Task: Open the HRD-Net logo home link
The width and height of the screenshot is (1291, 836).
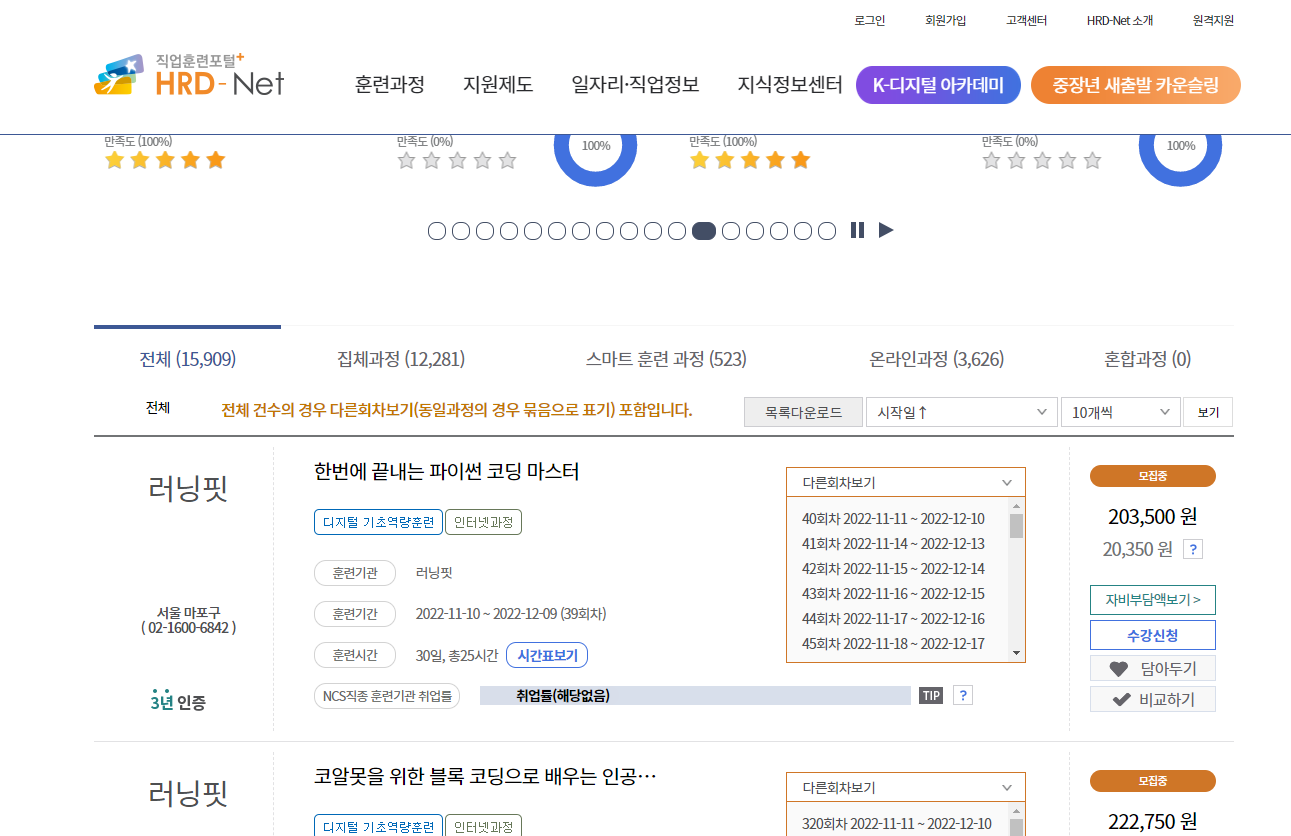Action: tap(190, 75)
